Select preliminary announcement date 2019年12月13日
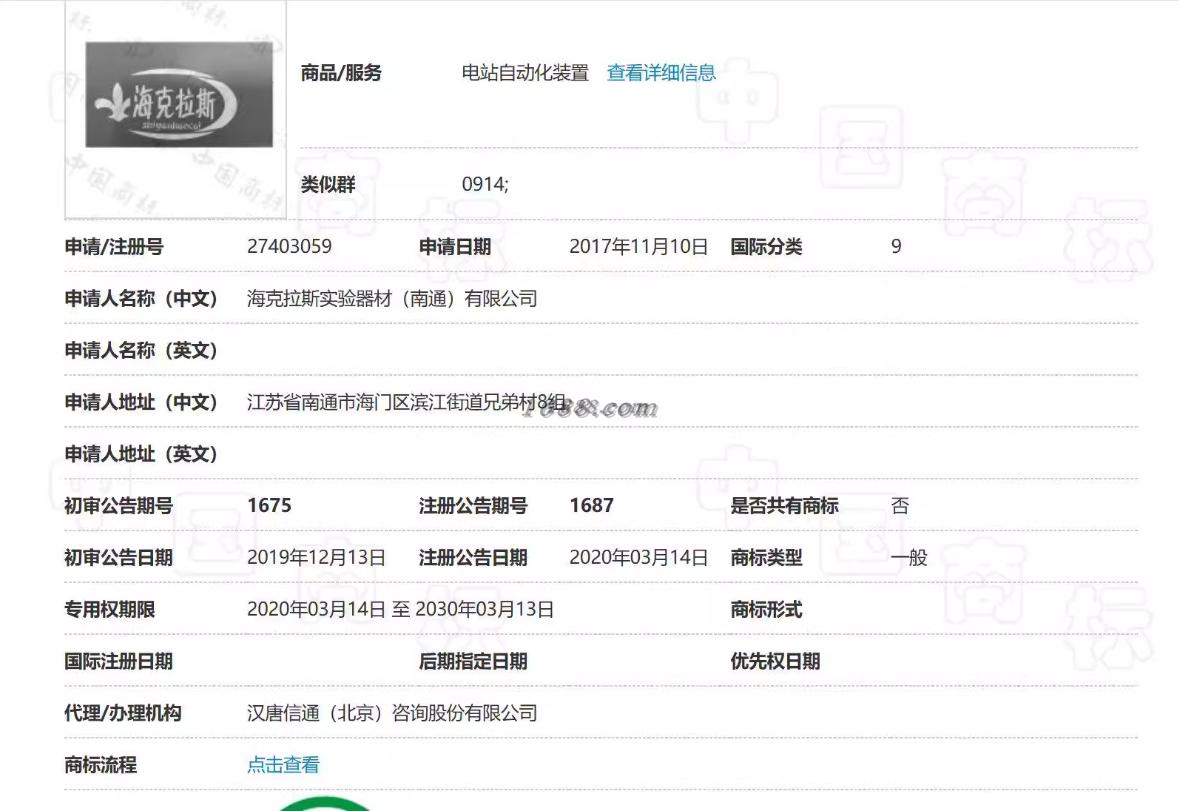 coord(317,558)
